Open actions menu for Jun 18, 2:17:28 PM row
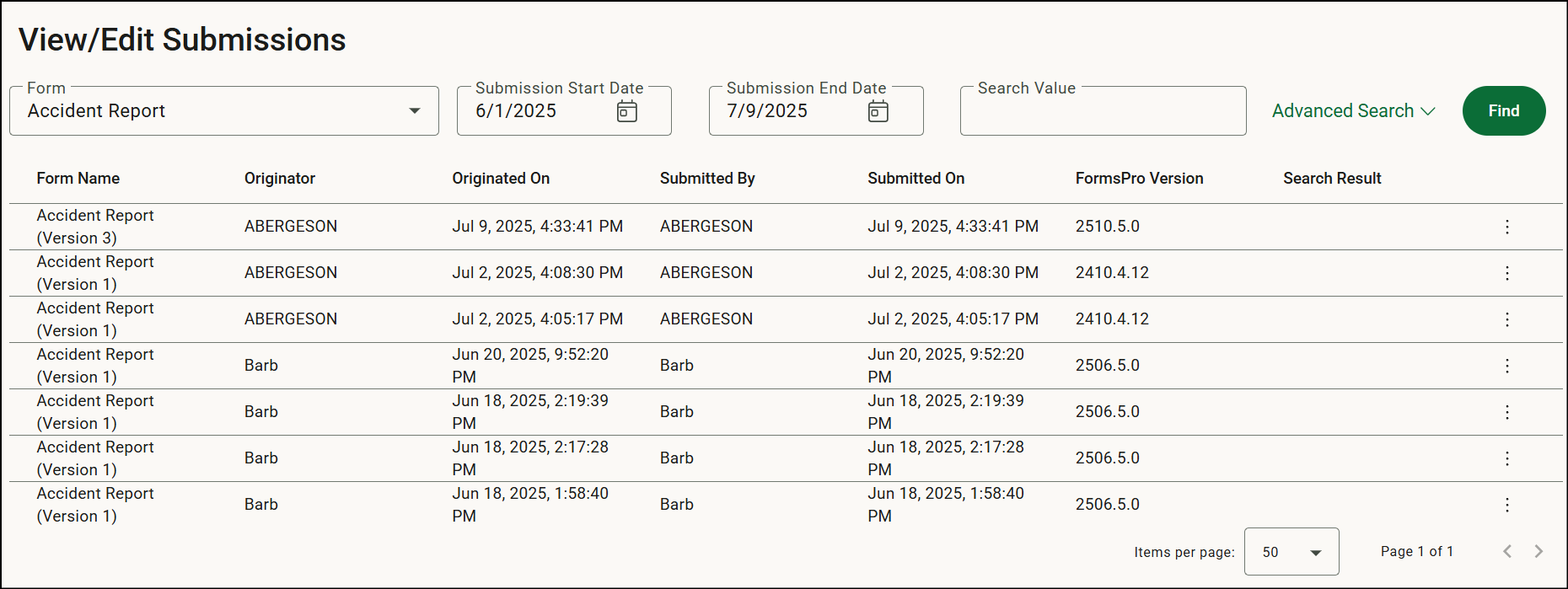This screenshot has height=589, width=1568. click(x=1506, y=458)
